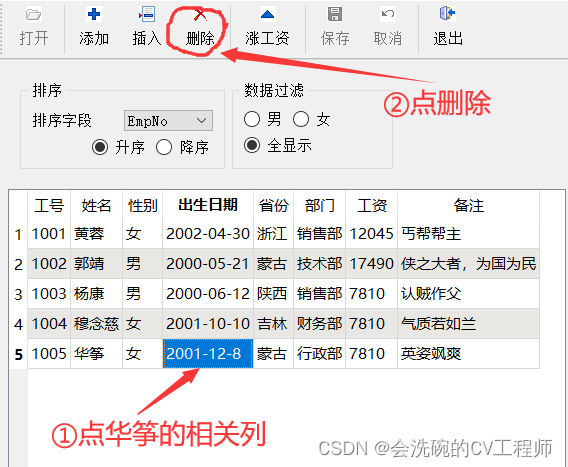Click the 部门 column header
Screen dimensions: 568x467
[x=320, y=205]
